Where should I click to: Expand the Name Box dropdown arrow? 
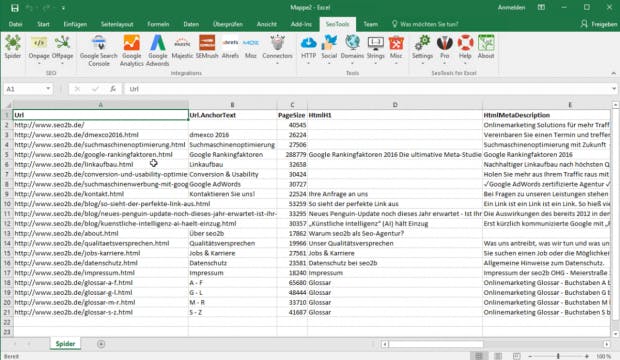click(x=48, y=89)
